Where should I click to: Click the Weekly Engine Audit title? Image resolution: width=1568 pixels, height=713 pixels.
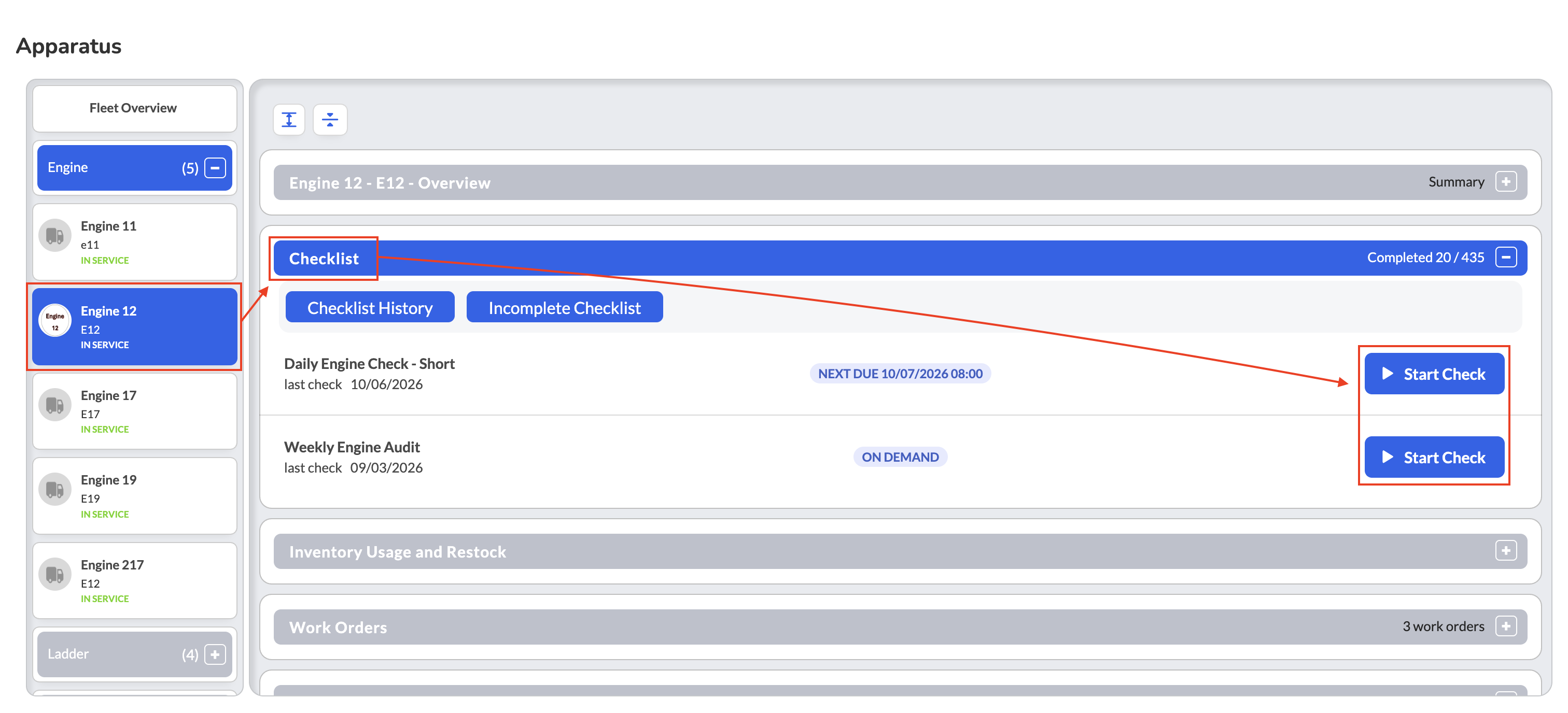[x=352, y=447]
